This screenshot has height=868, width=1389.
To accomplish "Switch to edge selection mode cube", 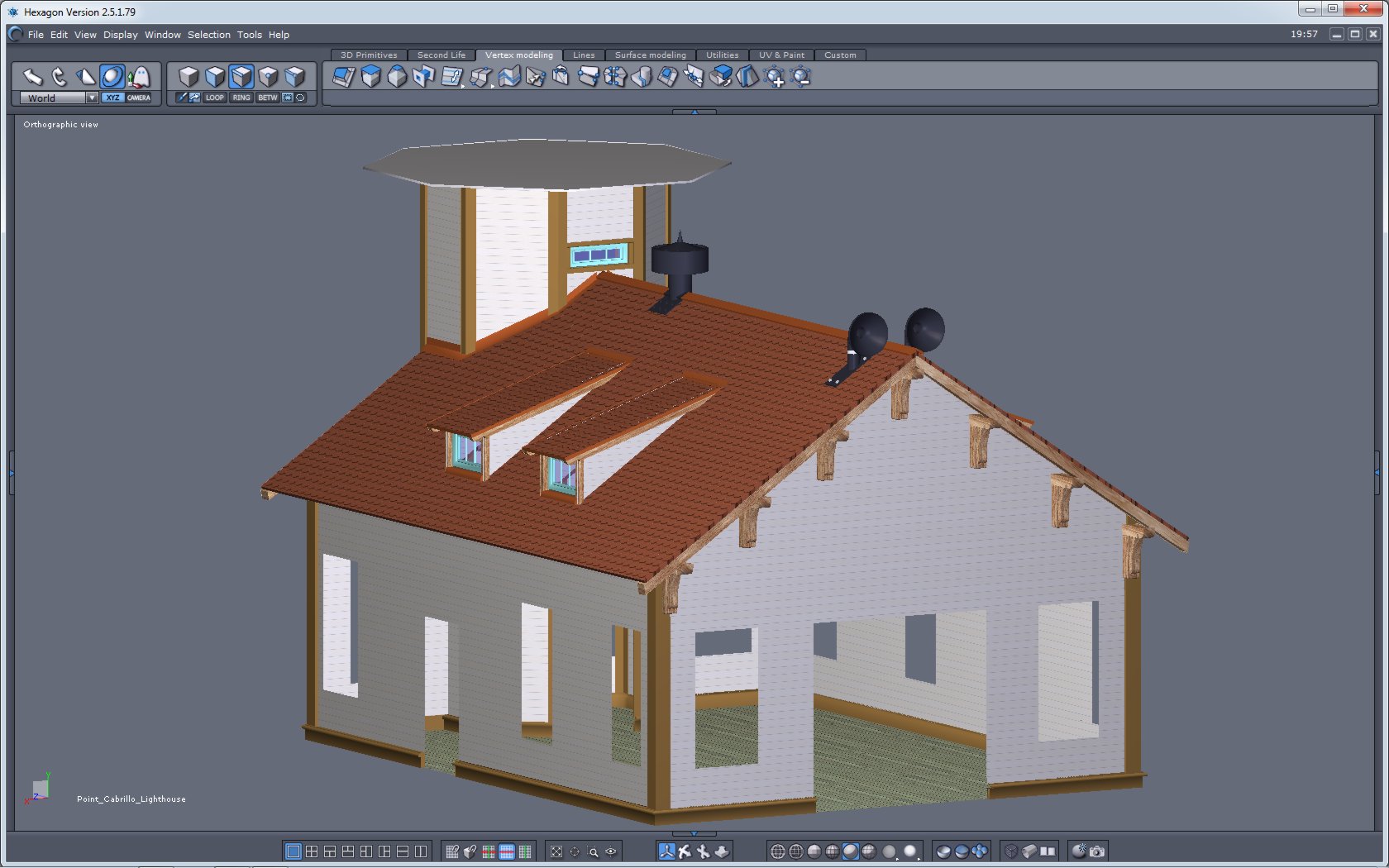I will (241, 77).
